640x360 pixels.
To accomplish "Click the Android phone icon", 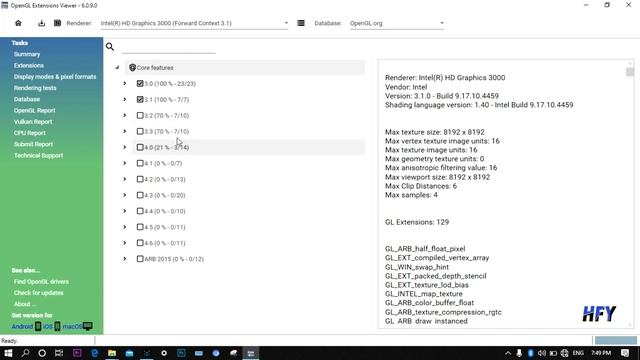I will (38, 326).
